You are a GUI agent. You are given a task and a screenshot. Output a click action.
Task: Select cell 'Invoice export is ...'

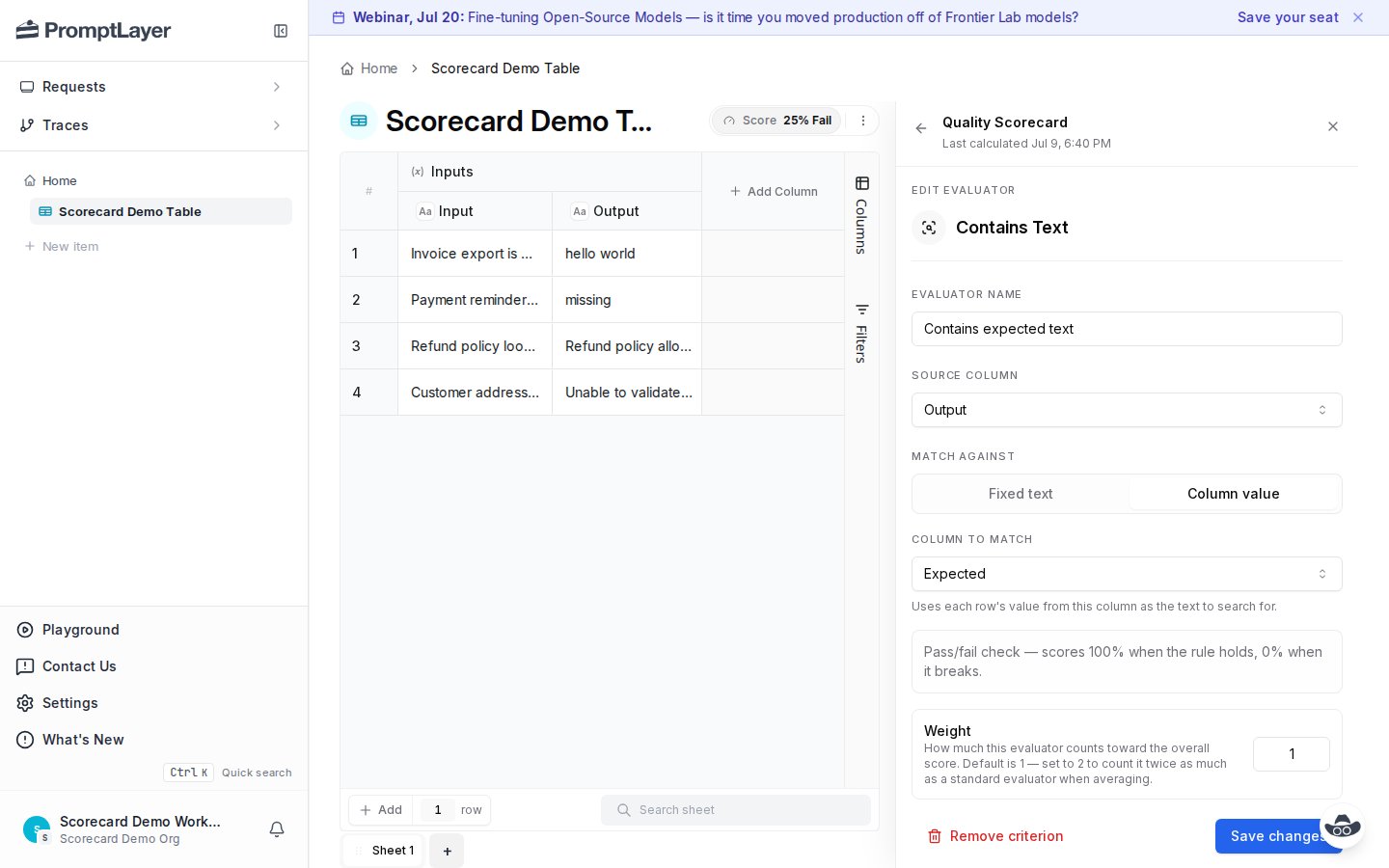(475, 254)
